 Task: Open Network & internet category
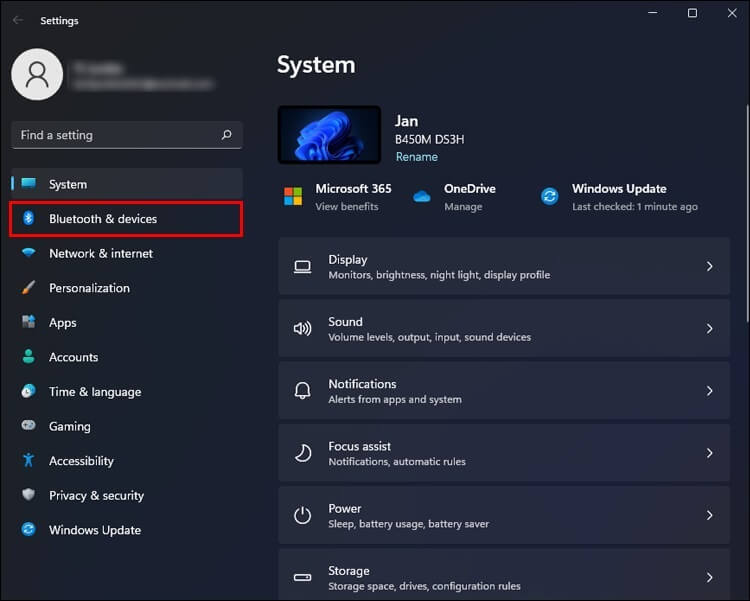(101, 253)
